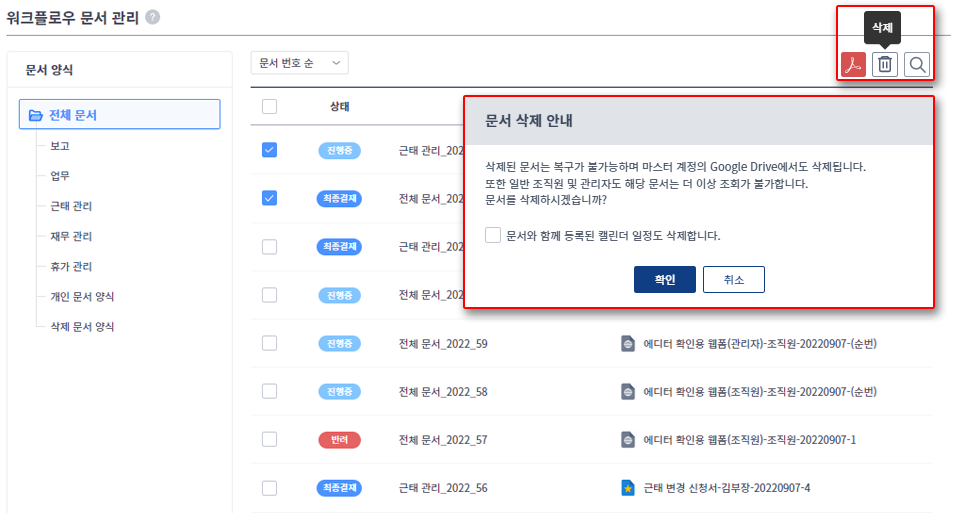Toggle the select-all header checkbox

click(x=269, y=107)
